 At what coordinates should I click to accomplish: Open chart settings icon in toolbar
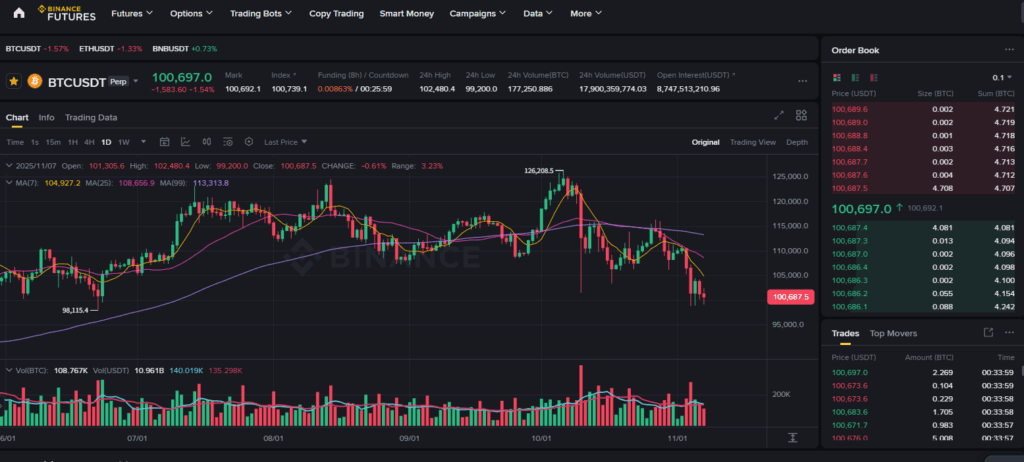249,142
